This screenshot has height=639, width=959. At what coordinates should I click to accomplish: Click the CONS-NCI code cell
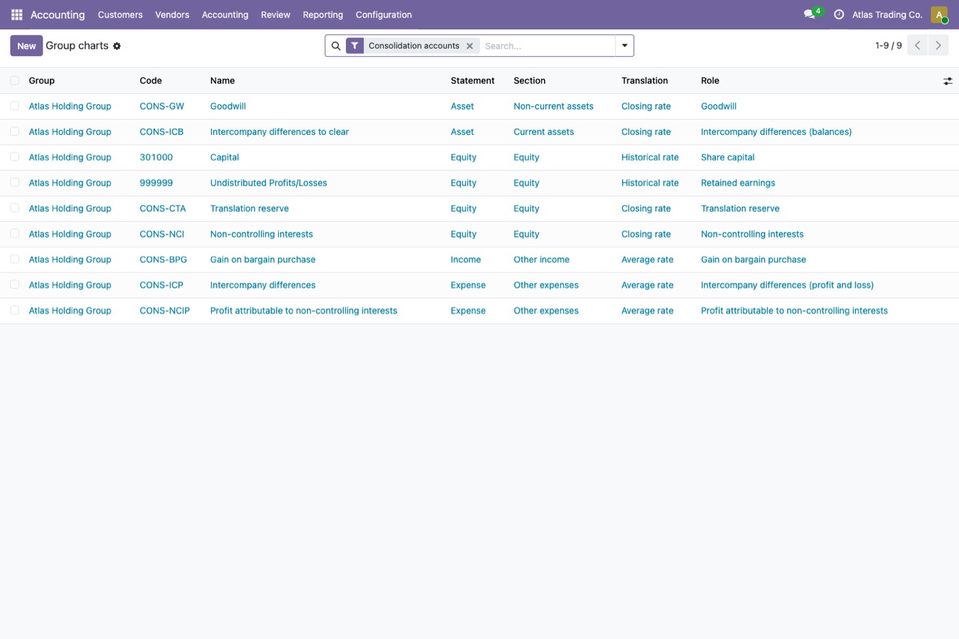coord(161,234)
